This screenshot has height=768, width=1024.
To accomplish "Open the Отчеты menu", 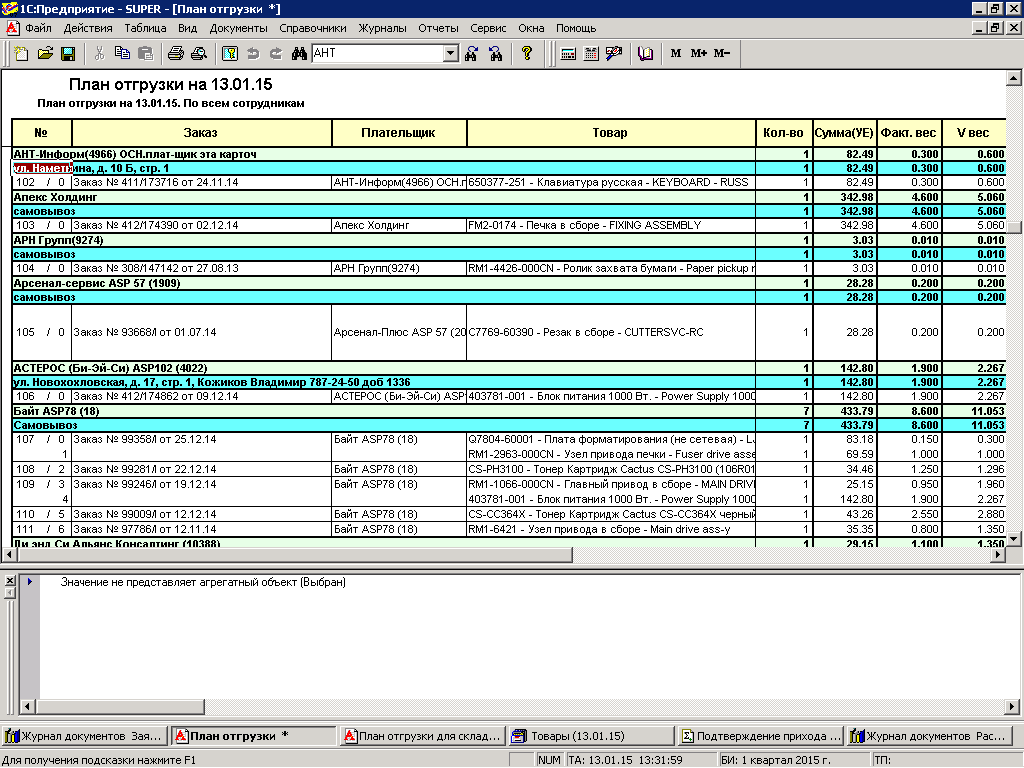I will (x=438, y=29).
